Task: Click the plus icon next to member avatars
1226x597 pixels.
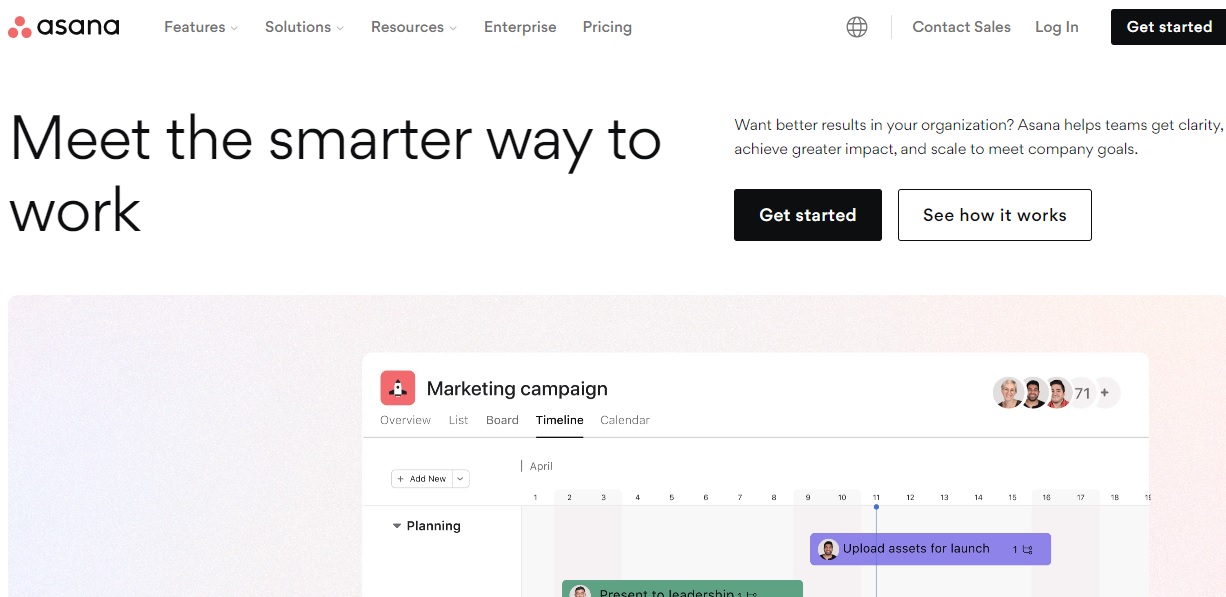Action: click(x=1105, y=393)
